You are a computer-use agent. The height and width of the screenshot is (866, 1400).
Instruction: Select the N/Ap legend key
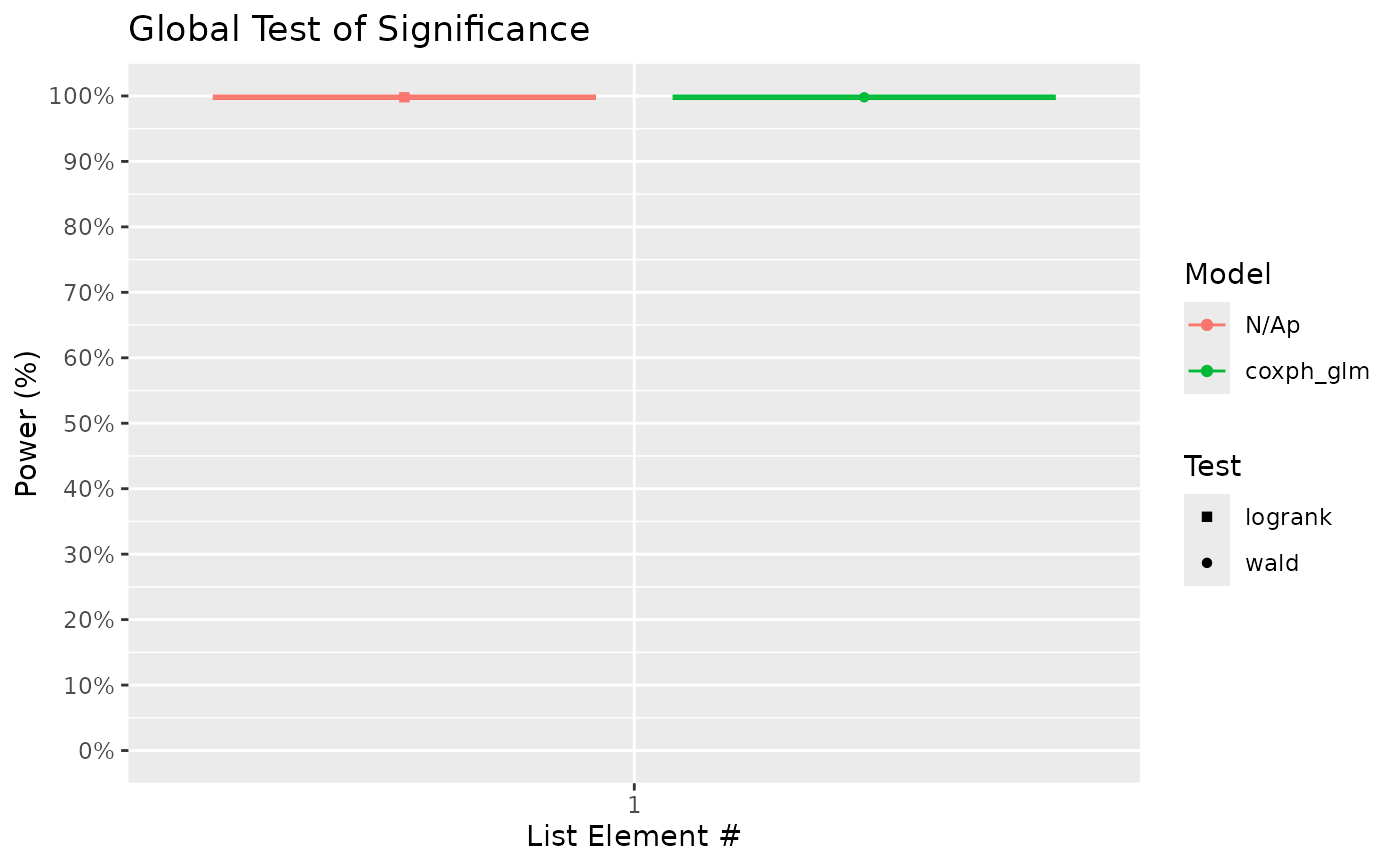pyautogui.click(x=1207, y=325)
